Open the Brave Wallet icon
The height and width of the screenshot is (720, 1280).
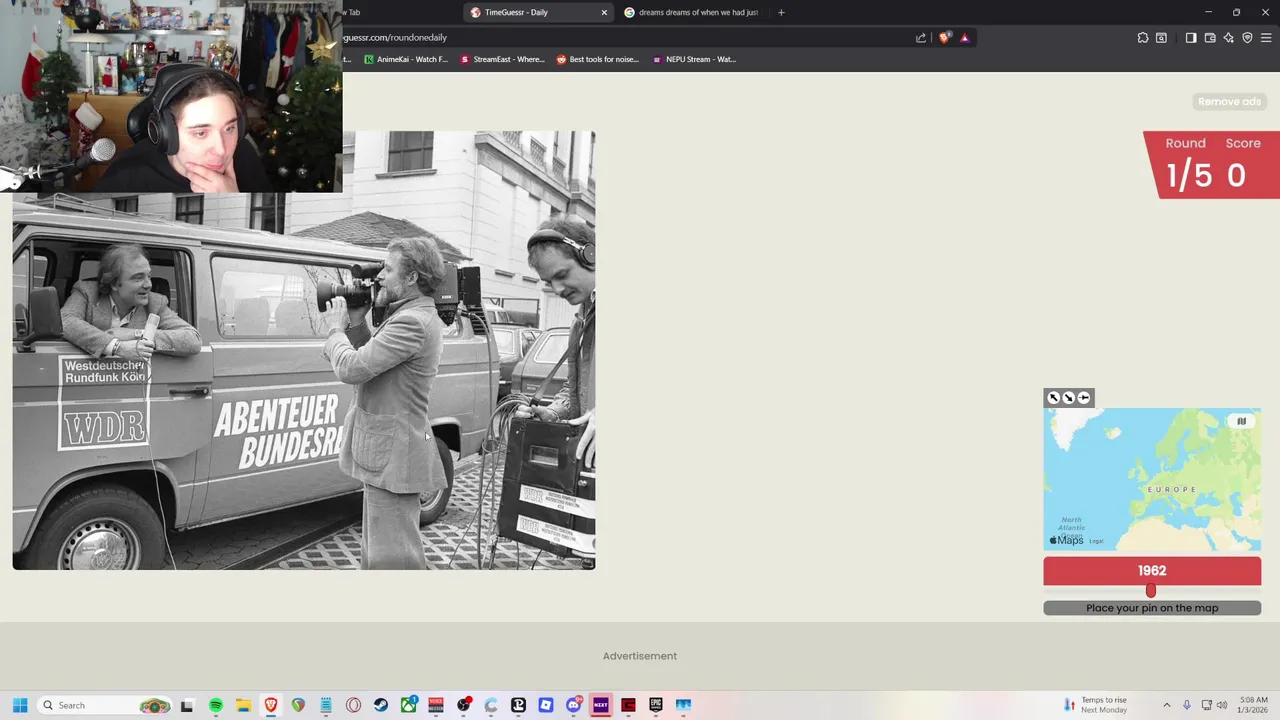tap(1210, 38)
